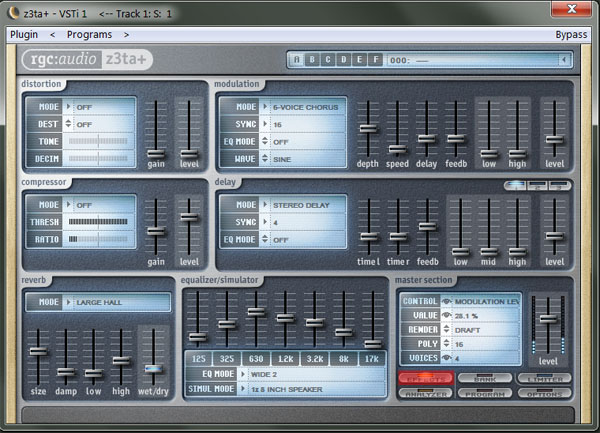This screenshot has height=433, width=600.
Task: Click the 125 EQ band frequency label
Action: (x=199, y=359)
